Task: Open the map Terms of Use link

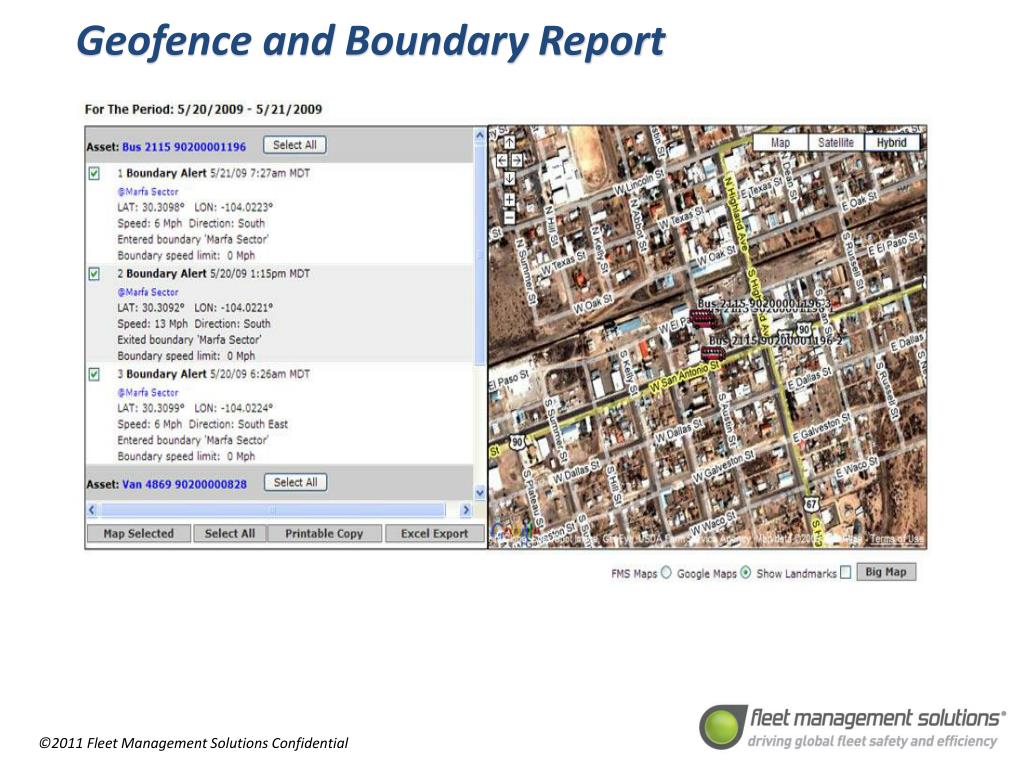Action: point(897,539)
